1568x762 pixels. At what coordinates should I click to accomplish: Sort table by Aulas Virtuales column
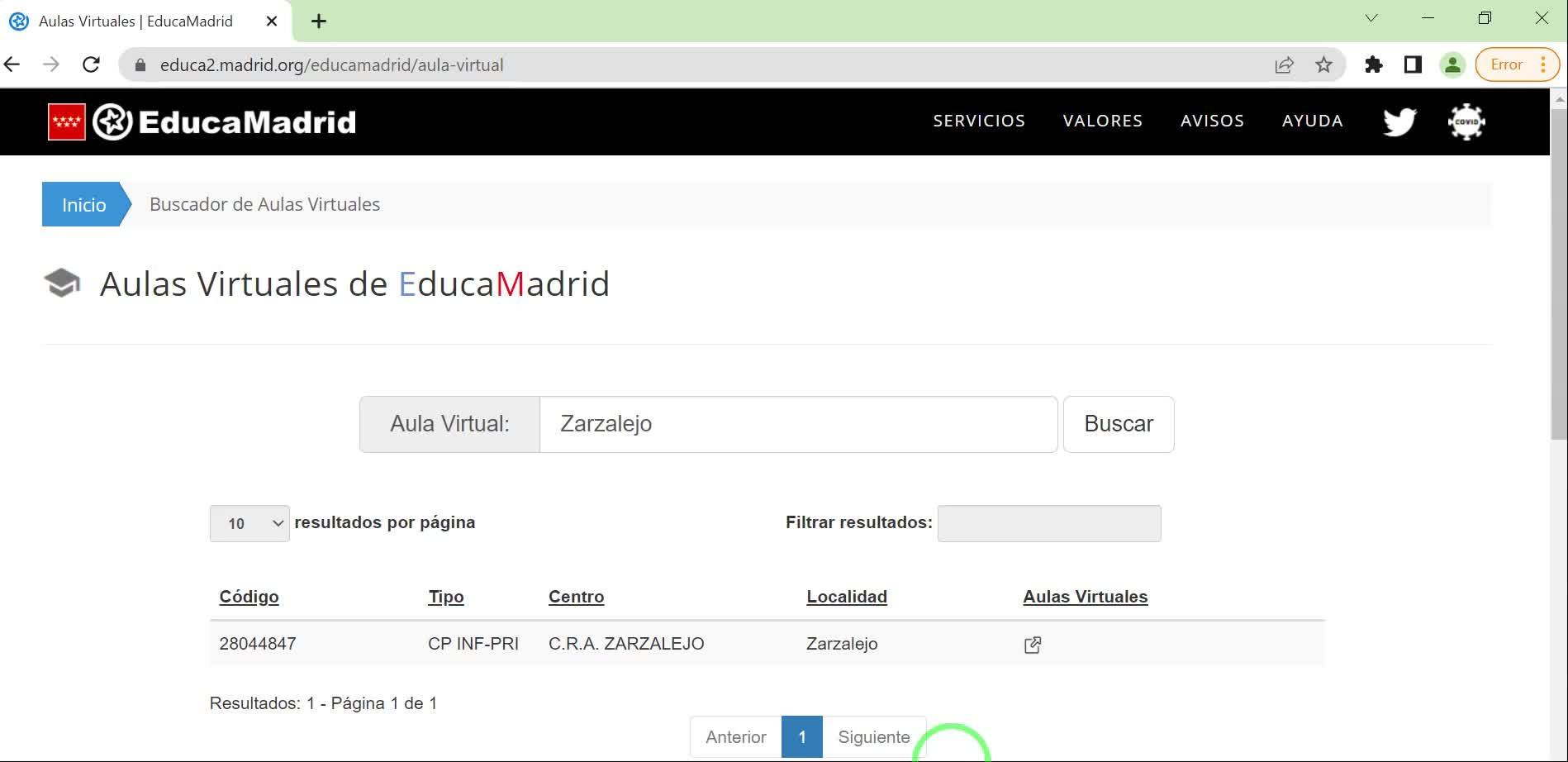click(1086, 597)
